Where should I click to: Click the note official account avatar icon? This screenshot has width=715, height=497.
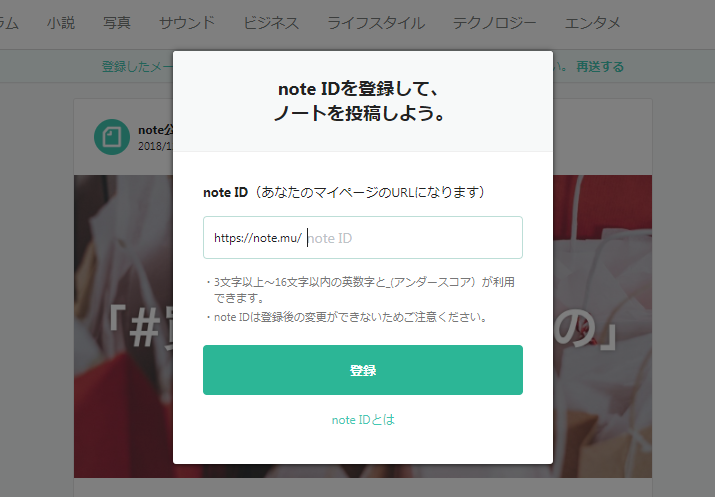[x=112, y=137]
